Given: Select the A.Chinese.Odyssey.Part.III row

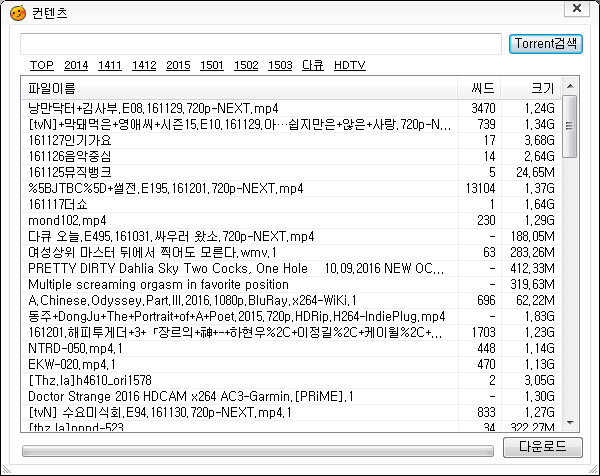Looking at the screenshot, I should click(291, 301).
